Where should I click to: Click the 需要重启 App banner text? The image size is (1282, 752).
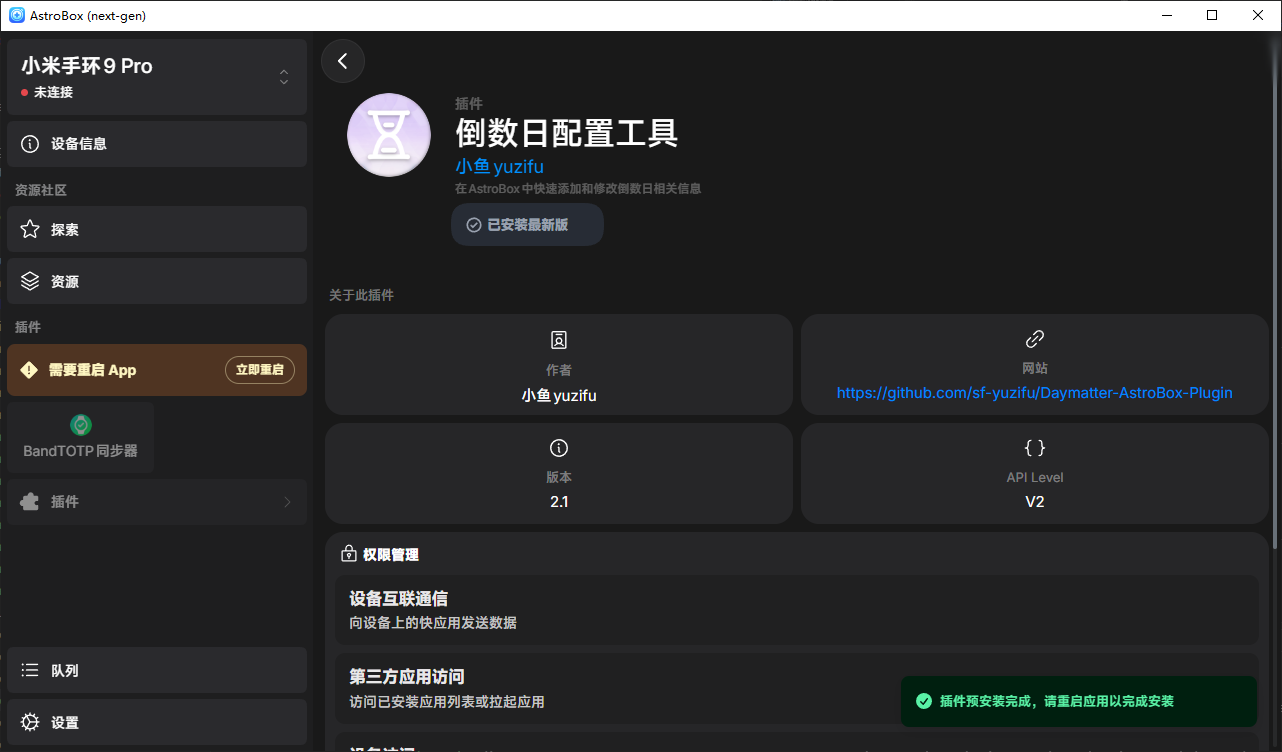92,370
